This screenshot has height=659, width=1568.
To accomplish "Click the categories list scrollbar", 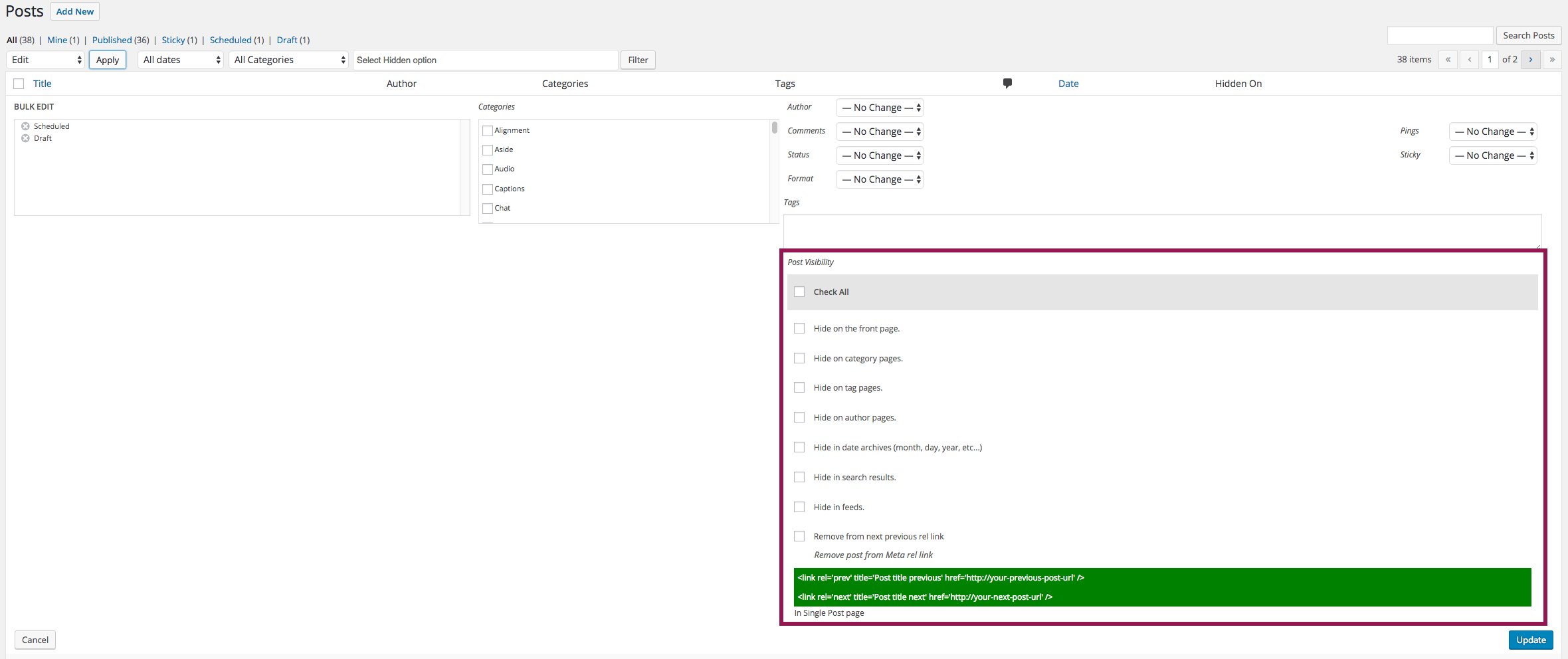I will pyautogui.click(x=775, y=128).
